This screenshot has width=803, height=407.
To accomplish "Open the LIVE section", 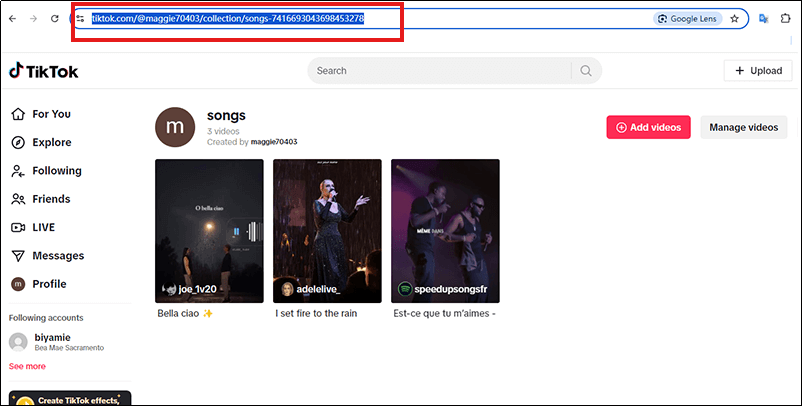I will [44, 227].
